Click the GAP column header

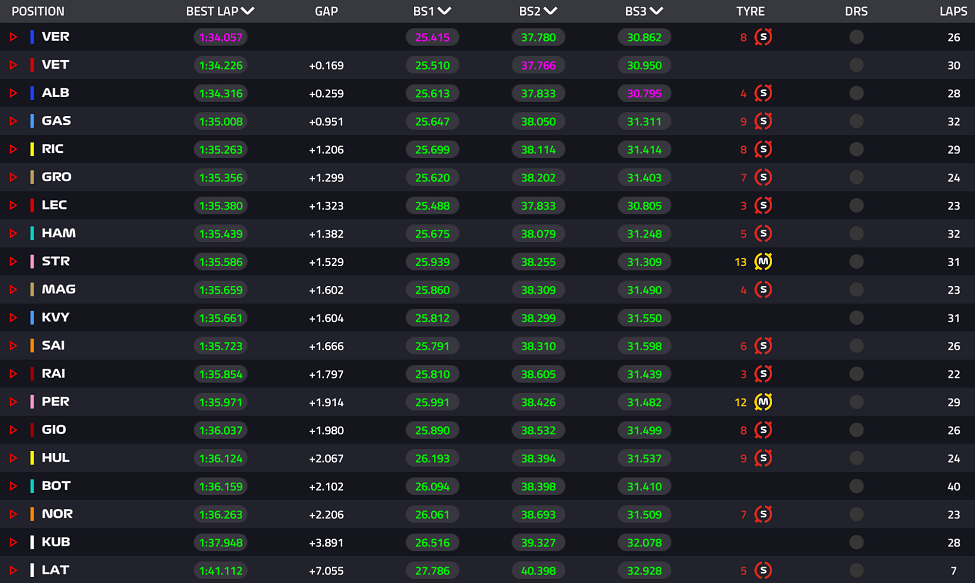(326, 11)
